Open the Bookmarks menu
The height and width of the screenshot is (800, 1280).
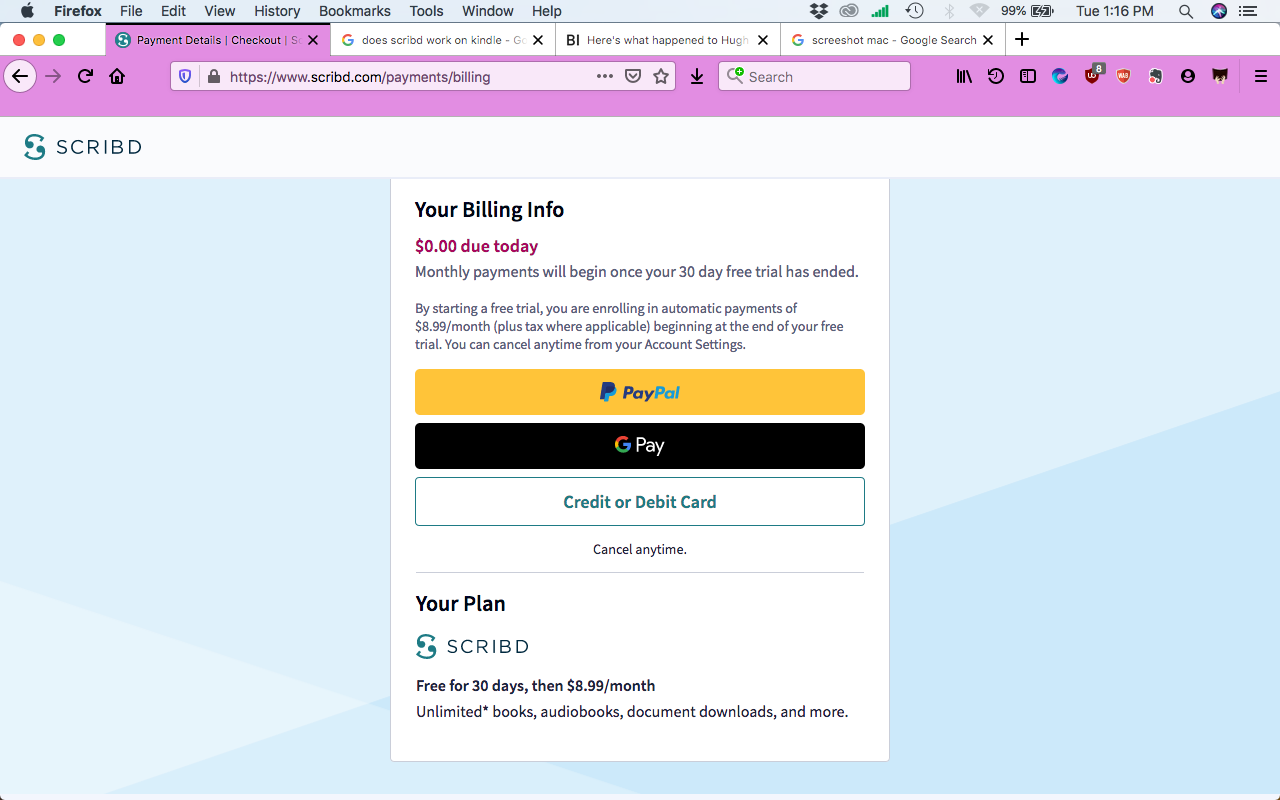[355, 11]
